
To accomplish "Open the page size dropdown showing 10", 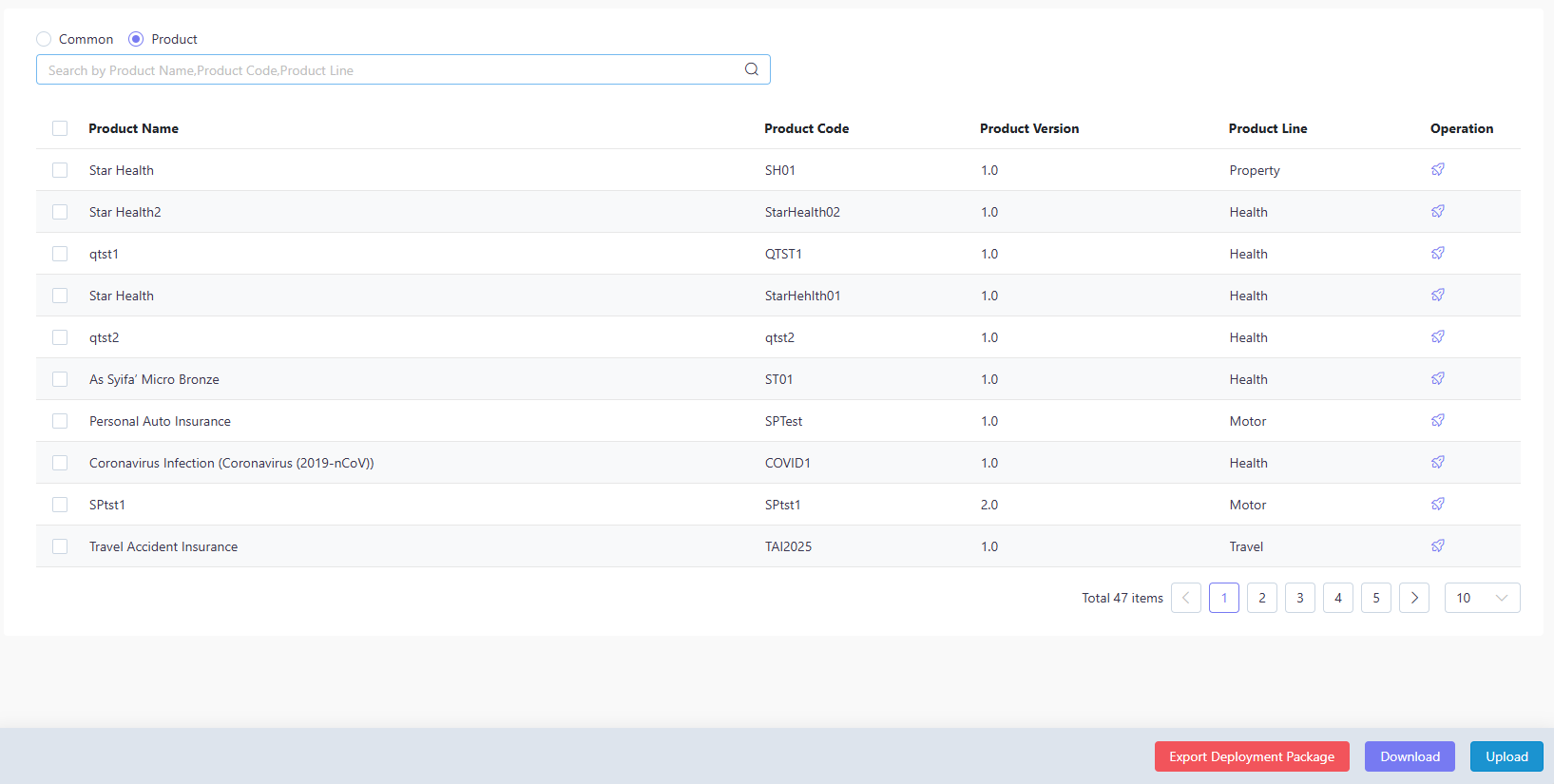I will pos(1482,598).
